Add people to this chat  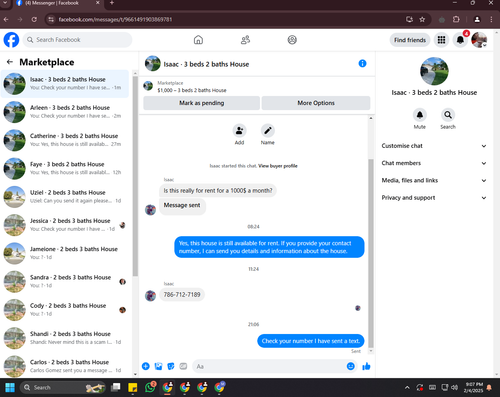239,131
